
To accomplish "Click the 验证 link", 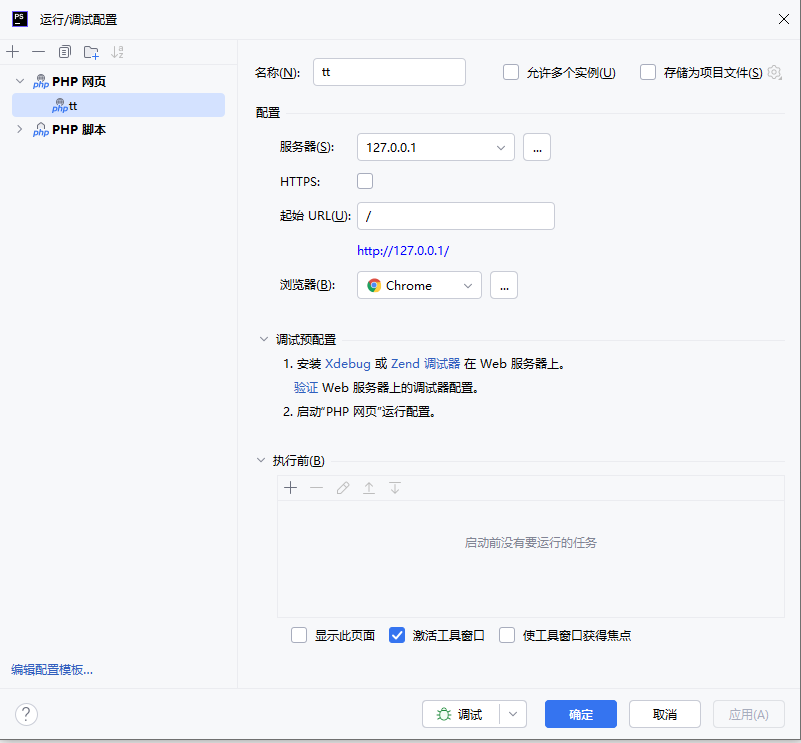I will click(306, 387).
